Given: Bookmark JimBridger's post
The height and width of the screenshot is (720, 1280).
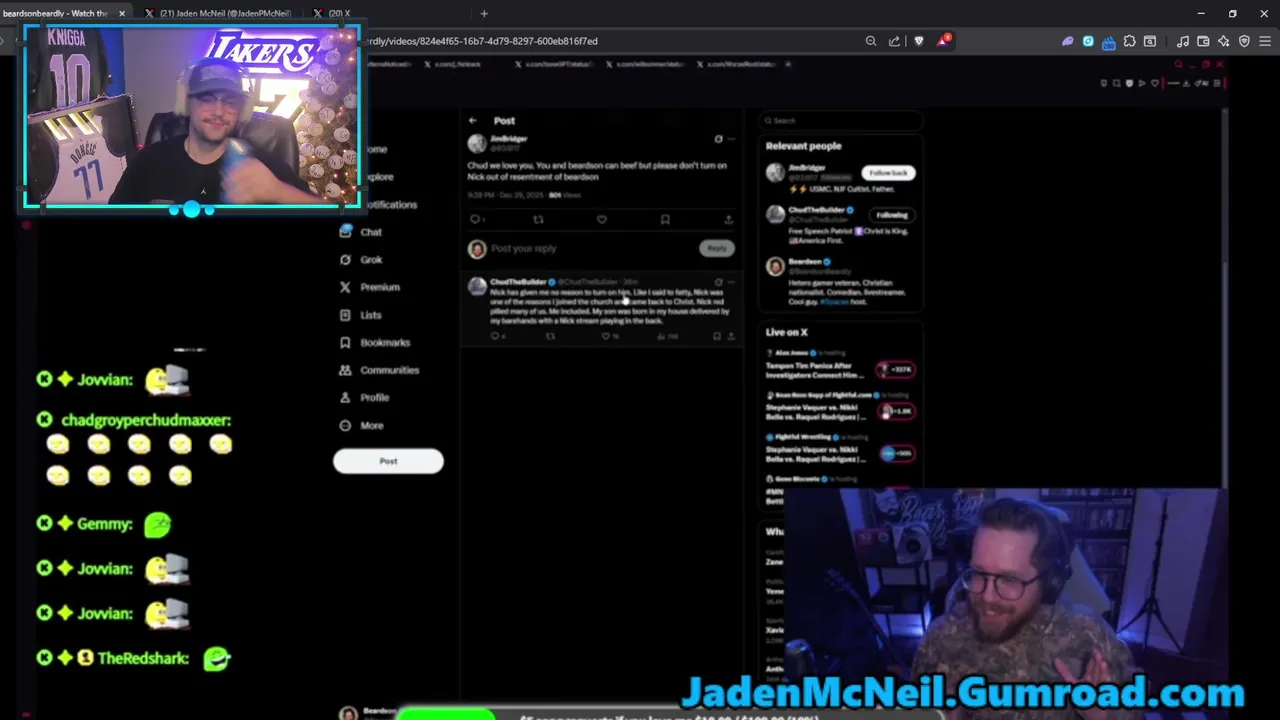Looking at the screenshot, I should point(665,219).
